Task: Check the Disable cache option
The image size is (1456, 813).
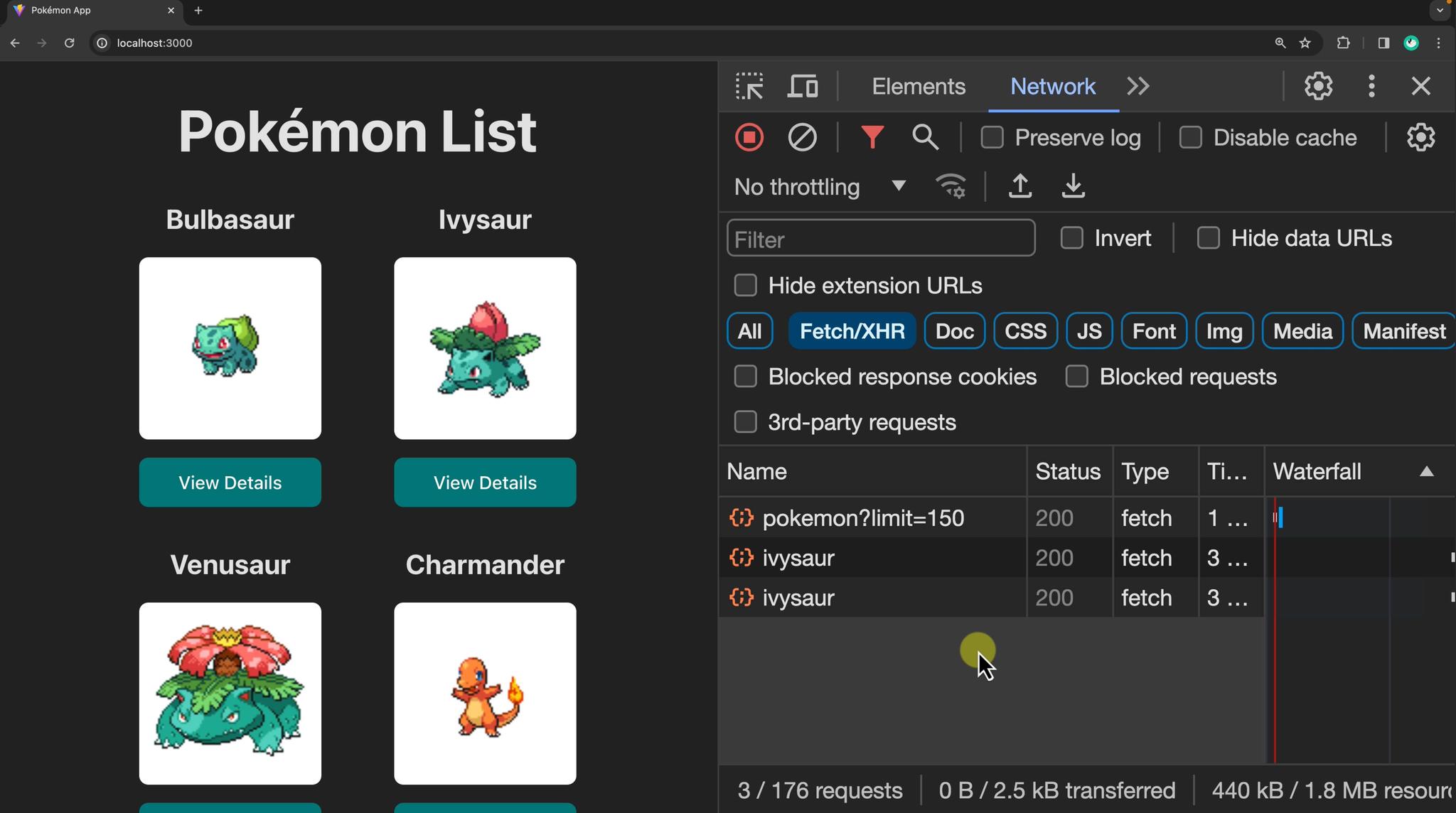Action: click(x=1190, y=137)
